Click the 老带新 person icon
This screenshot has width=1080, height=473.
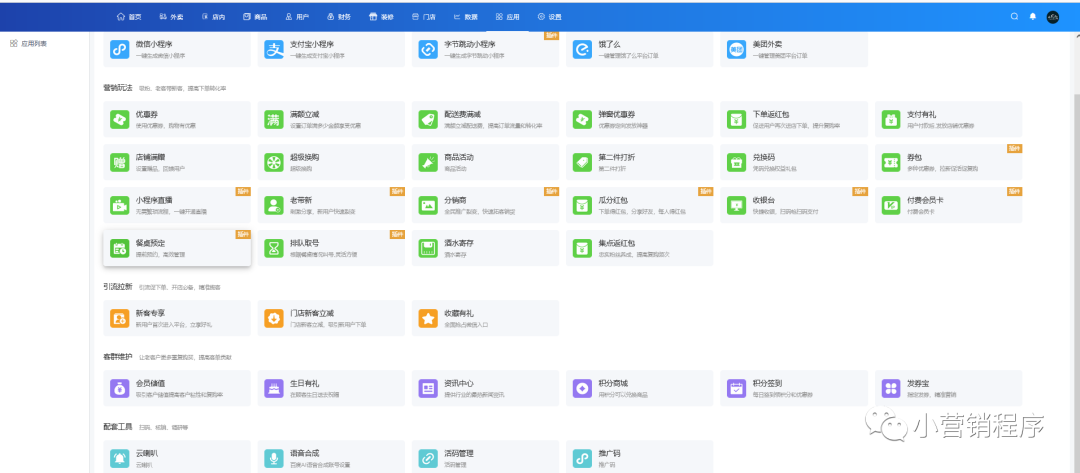coord(274,205)
